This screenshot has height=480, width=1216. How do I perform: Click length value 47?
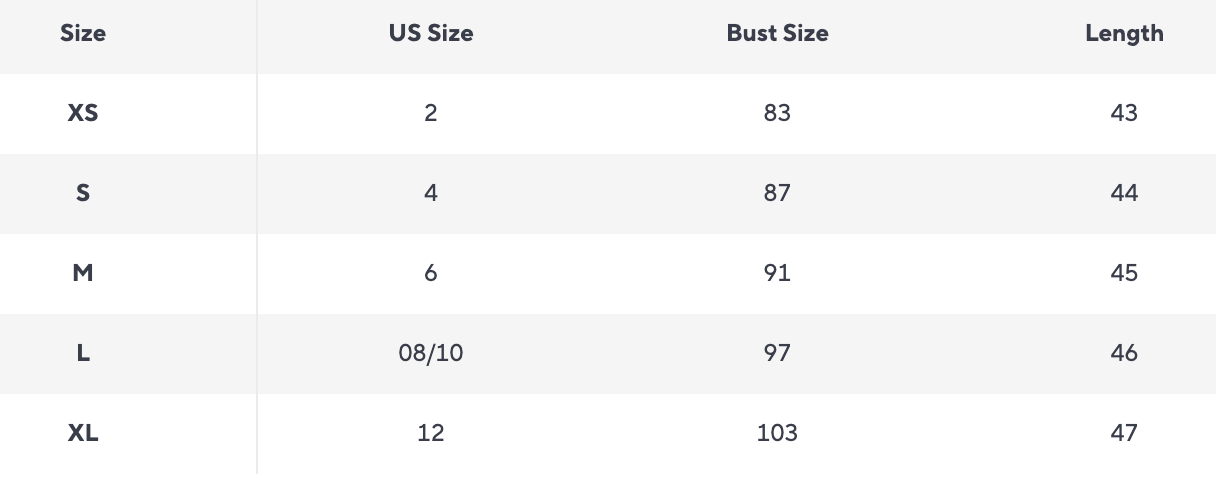click(x=1124, y=433)
